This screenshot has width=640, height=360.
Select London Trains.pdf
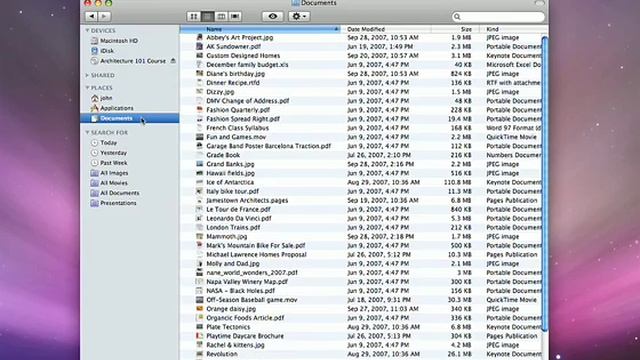pyautogui.click(x=233, y=227)
